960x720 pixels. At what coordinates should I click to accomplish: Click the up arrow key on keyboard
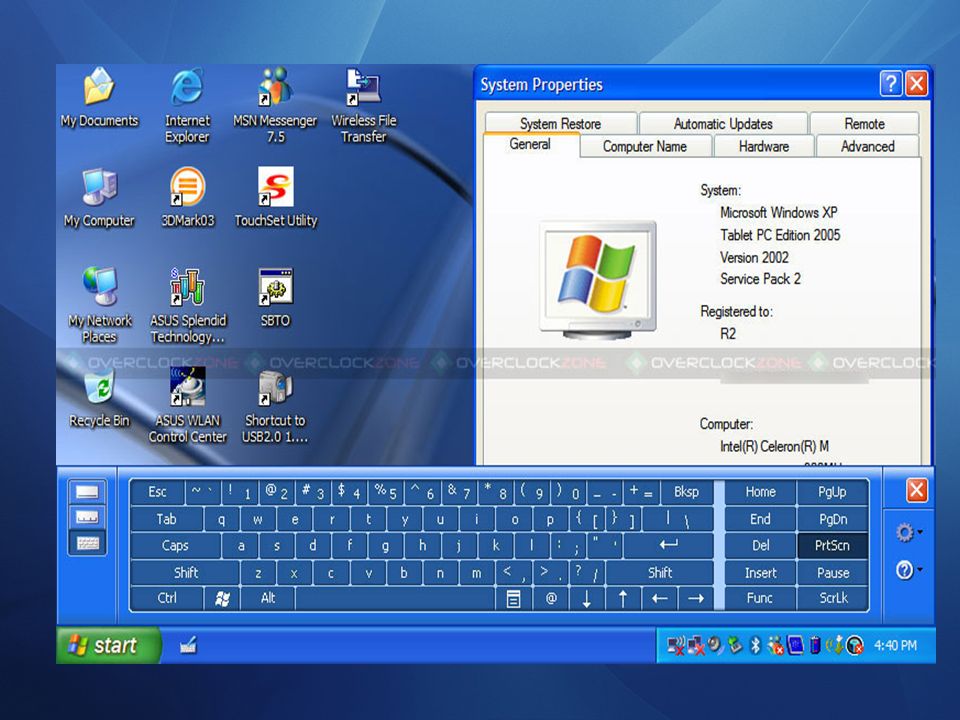(x=623, y=598)
